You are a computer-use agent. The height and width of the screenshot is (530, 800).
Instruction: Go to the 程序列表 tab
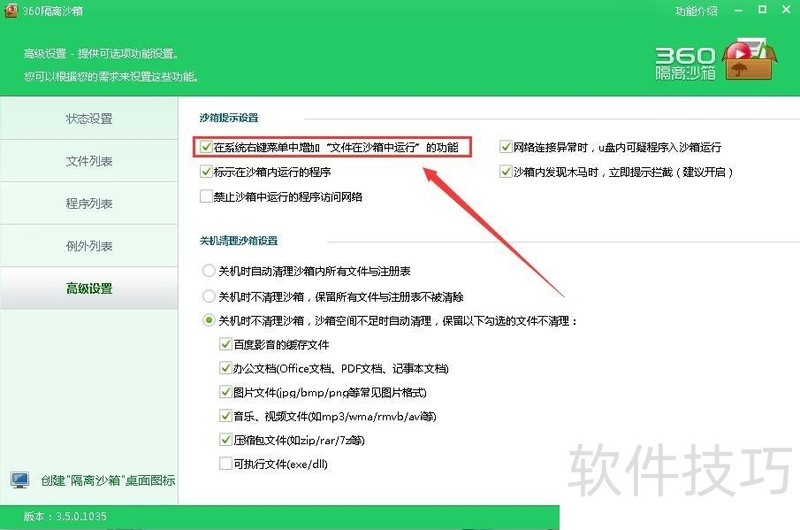pos(89,204)
